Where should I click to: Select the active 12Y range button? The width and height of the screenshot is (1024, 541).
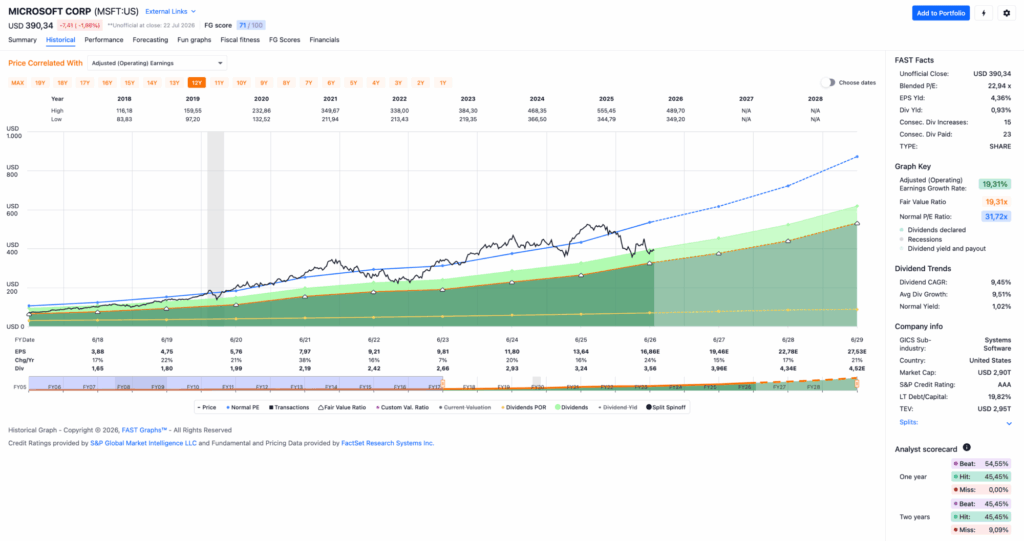(197, 83)
